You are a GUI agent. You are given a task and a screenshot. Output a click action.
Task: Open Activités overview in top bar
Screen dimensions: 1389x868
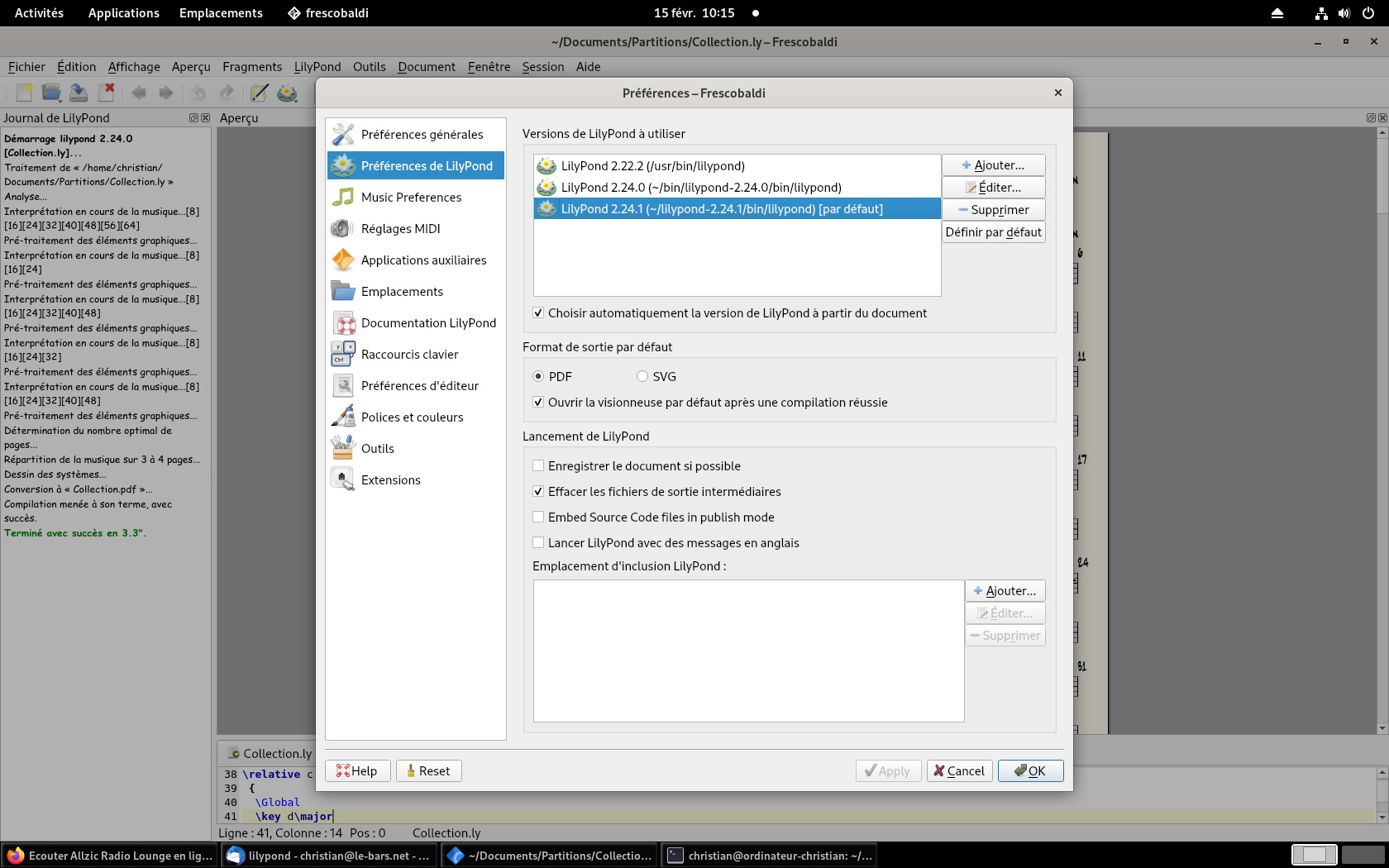coord(39,13)
